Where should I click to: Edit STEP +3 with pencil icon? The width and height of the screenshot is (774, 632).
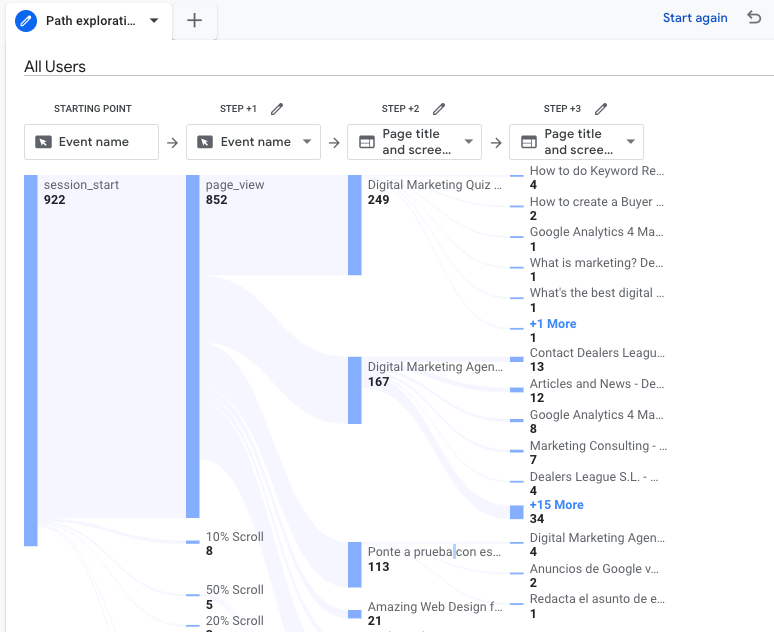click(601, 109)
